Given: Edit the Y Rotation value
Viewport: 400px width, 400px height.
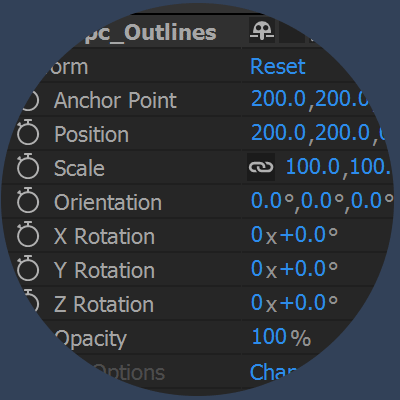Looking at the screenshot, I should pyautogui.click(x=294, y=268).
